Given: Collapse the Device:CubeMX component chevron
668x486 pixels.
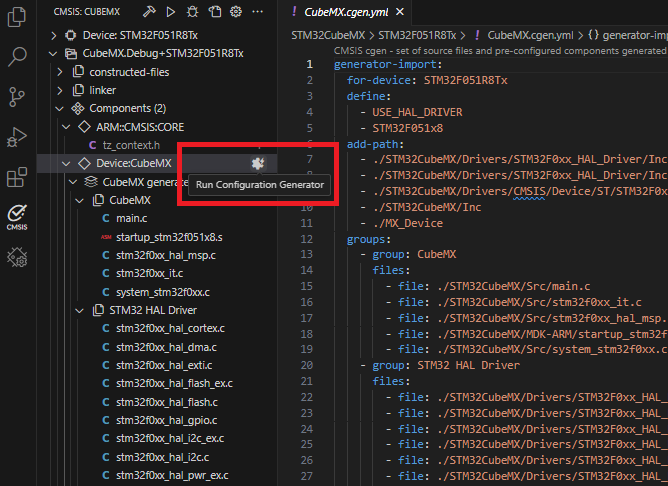Looking at the screenshot, I should 66,163.
